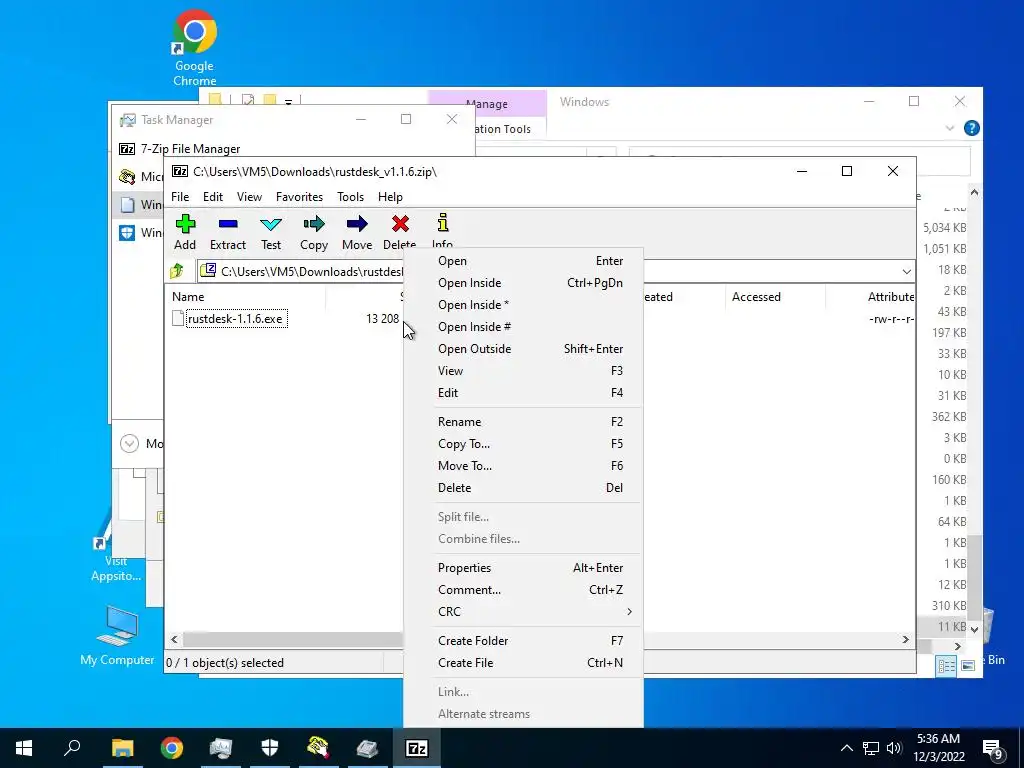Viewport: 1024px width, 768px height.
Task: Launch Chrome from the taskbar
Action: coord(172,748)
